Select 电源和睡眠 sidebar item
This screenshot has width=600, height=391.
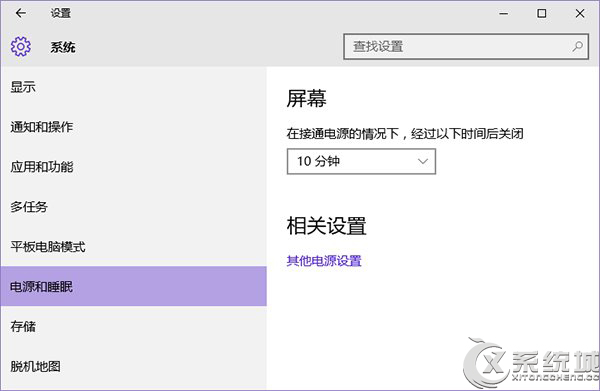134,286
